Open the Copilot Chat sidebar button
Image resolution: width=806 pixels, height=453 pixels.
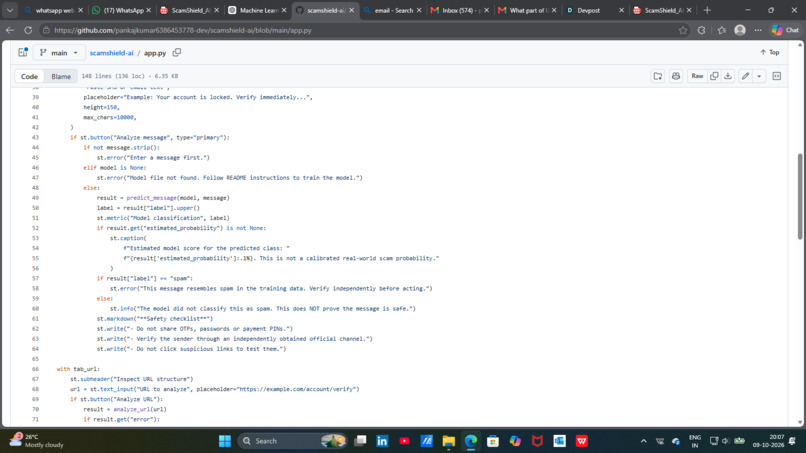(x=785, y=30)
